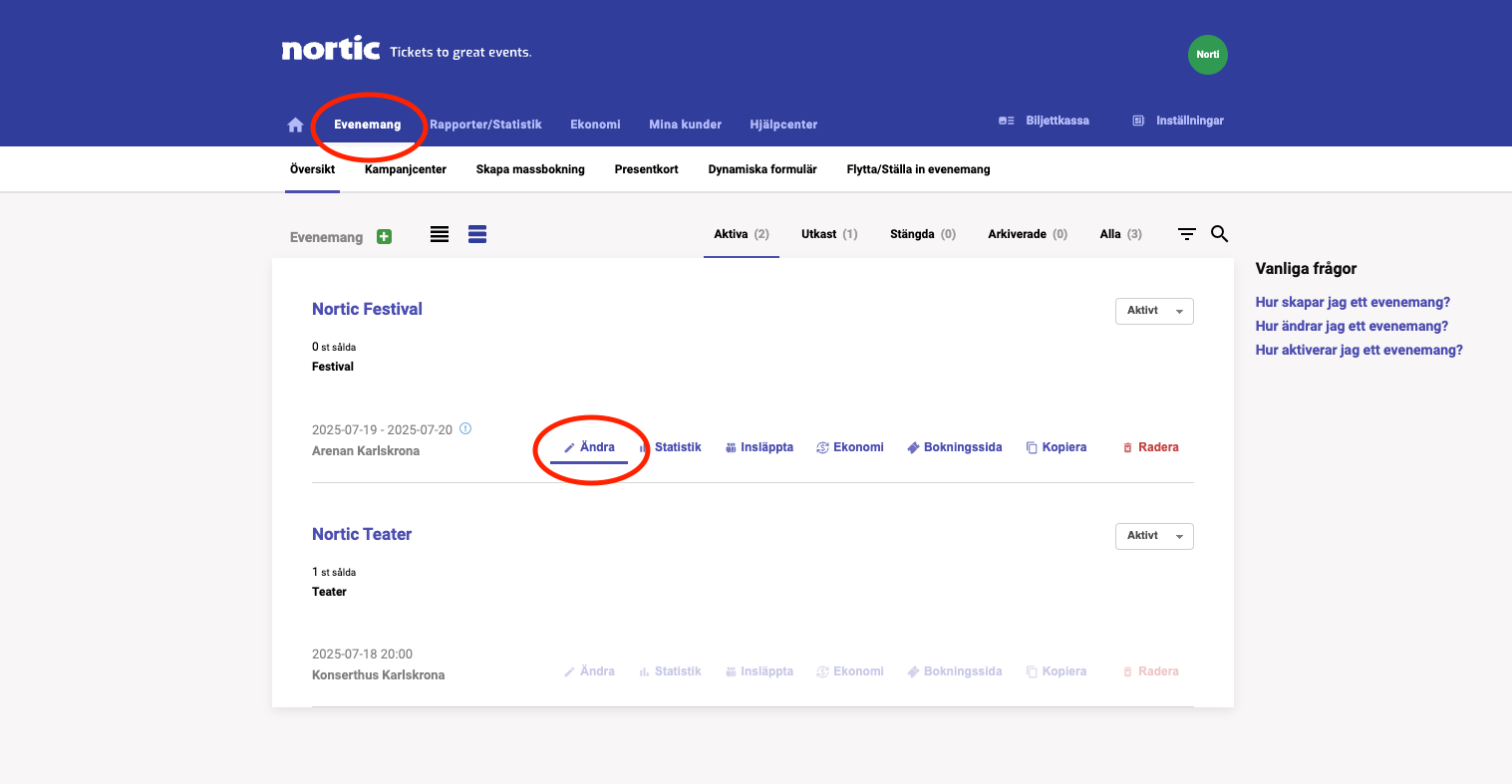Open Hjälpcenter menu

coord(783,125)
